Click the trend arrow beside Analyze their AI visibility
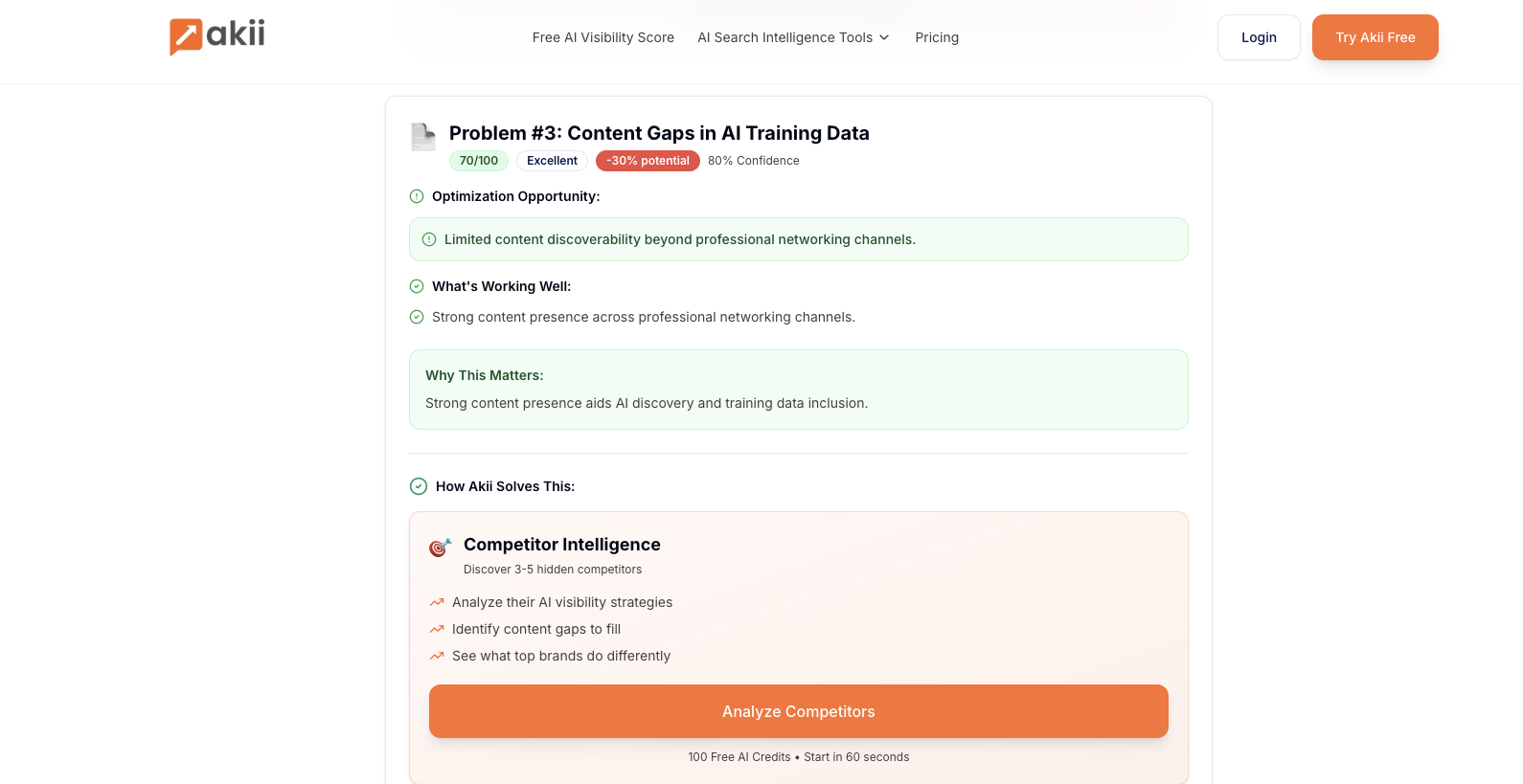This screenshot has height=784, width=1523. [437, 602]
